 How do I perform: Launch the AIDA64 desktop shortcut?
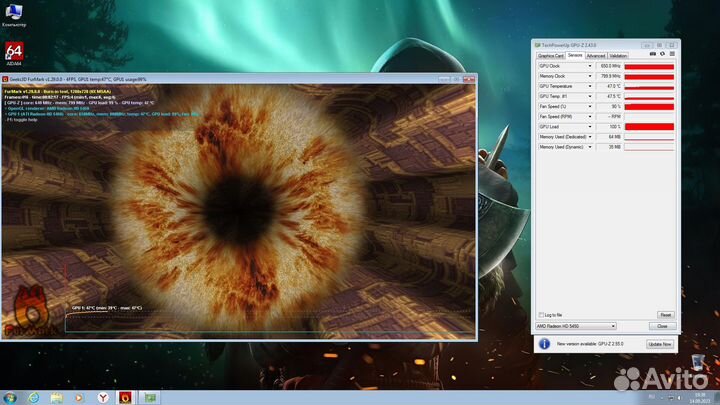[14, 54]
